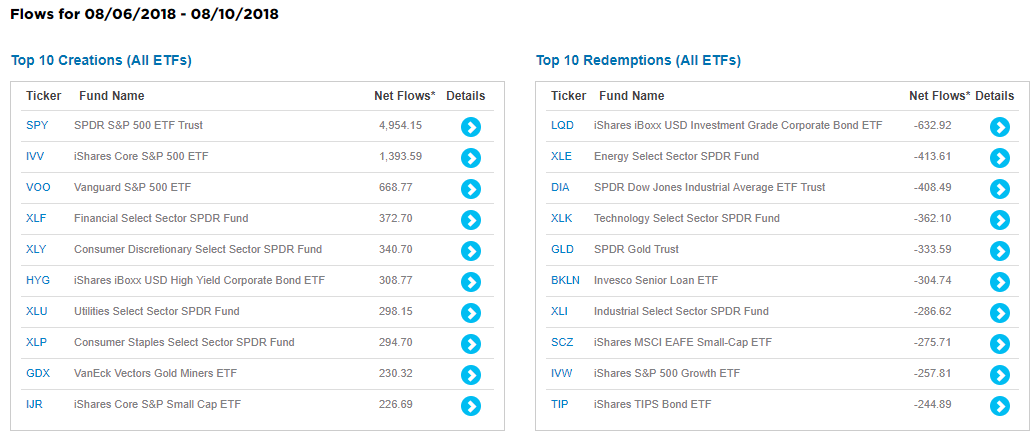Open details arrow for XLI row
The height and width of the screenshot is (439, 1032).
coord(1000,313)
